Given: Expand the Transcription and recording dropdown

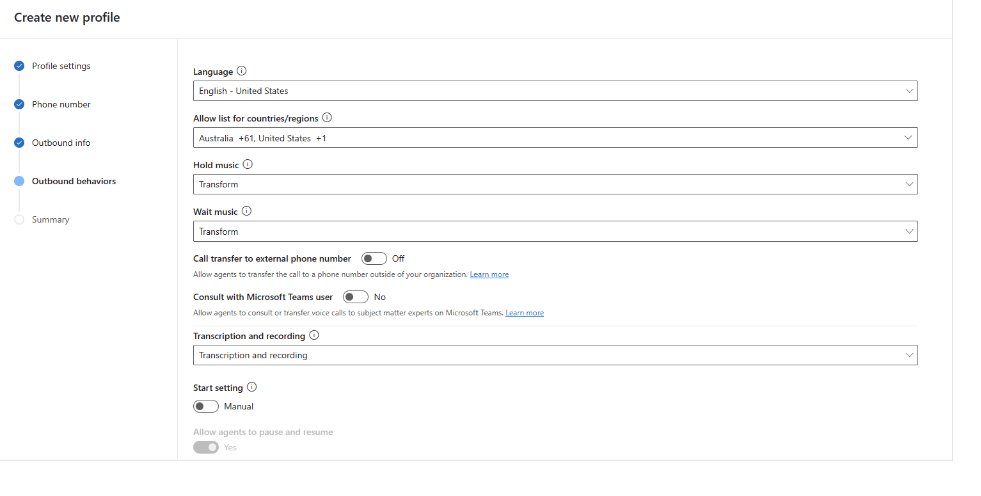Looking at the screenshot, I should click(555, 355).
